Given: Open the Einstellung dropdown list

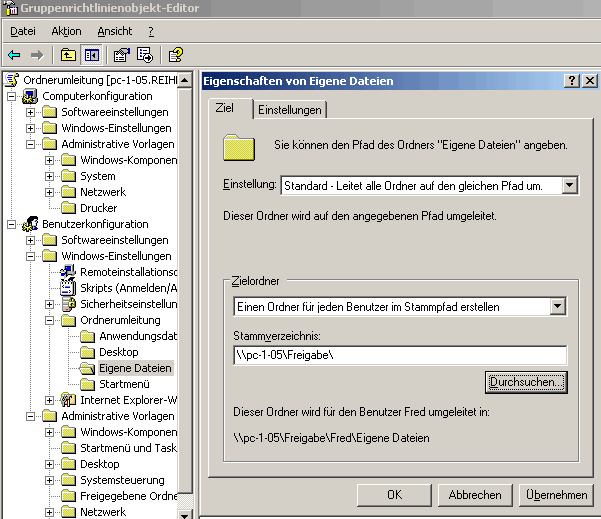Looking at the screenshot, I should click(570, 186).
